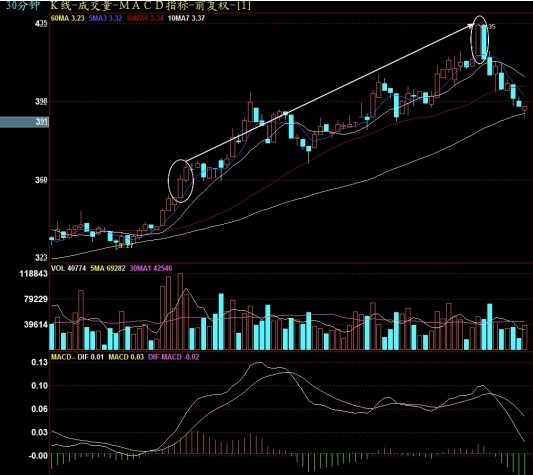533x475 pixels.
Task: Select the purple 30MA1 42546 volume label
Action: click(x=151, y=268)
